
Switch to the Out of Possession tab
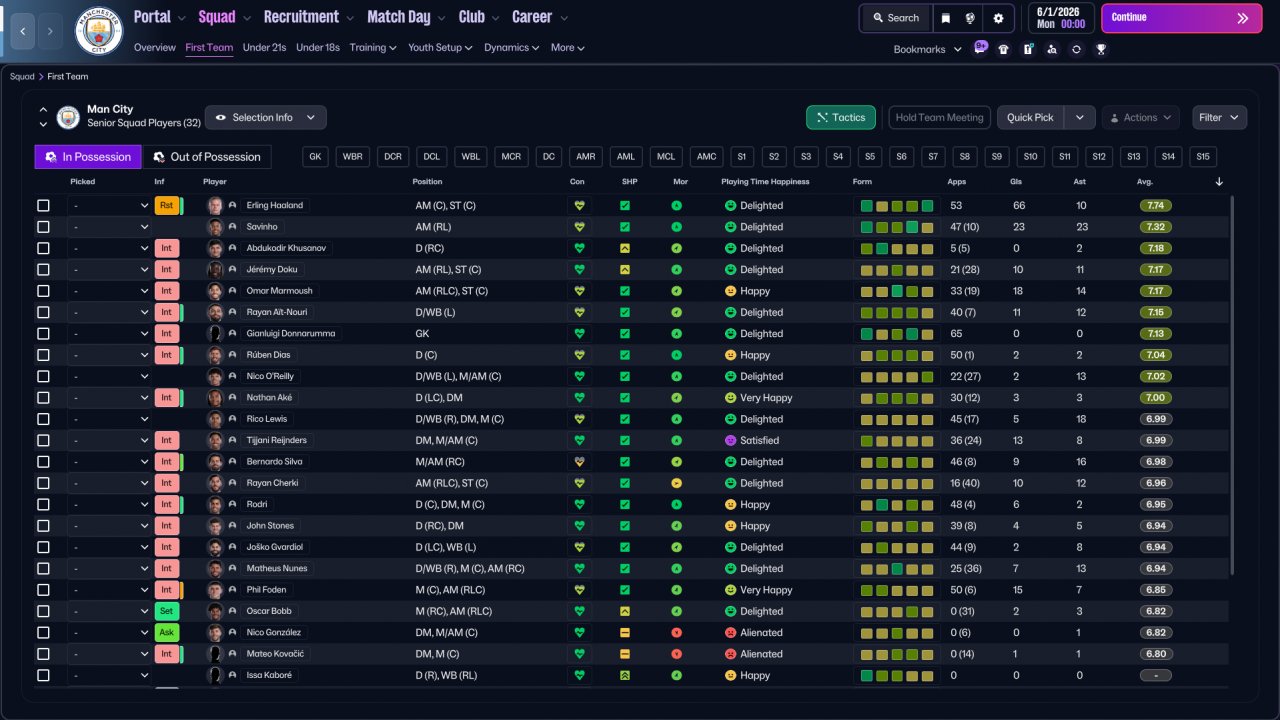(206, 157)
